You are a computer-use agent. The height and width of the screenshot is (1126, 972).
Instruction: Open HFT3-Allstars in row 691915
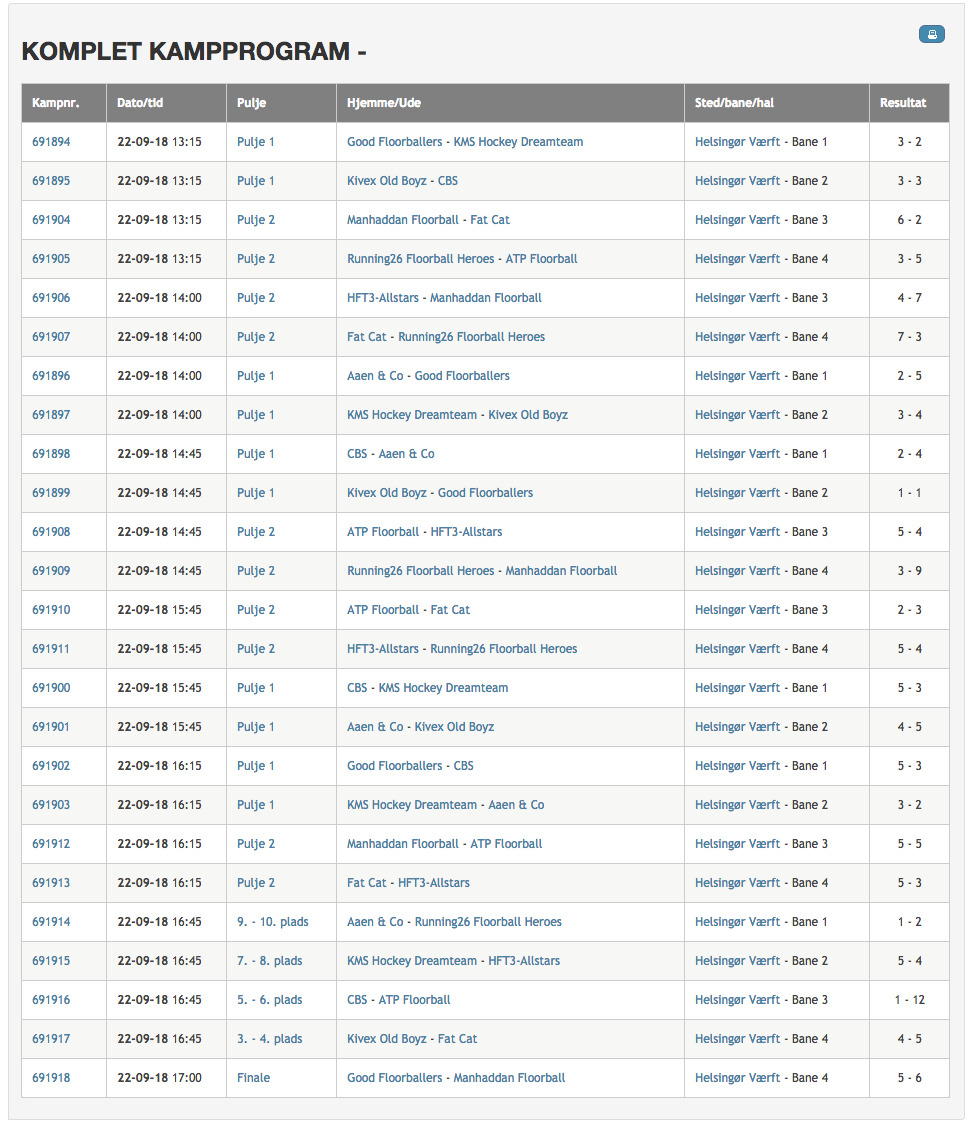(x=524, y=961)
